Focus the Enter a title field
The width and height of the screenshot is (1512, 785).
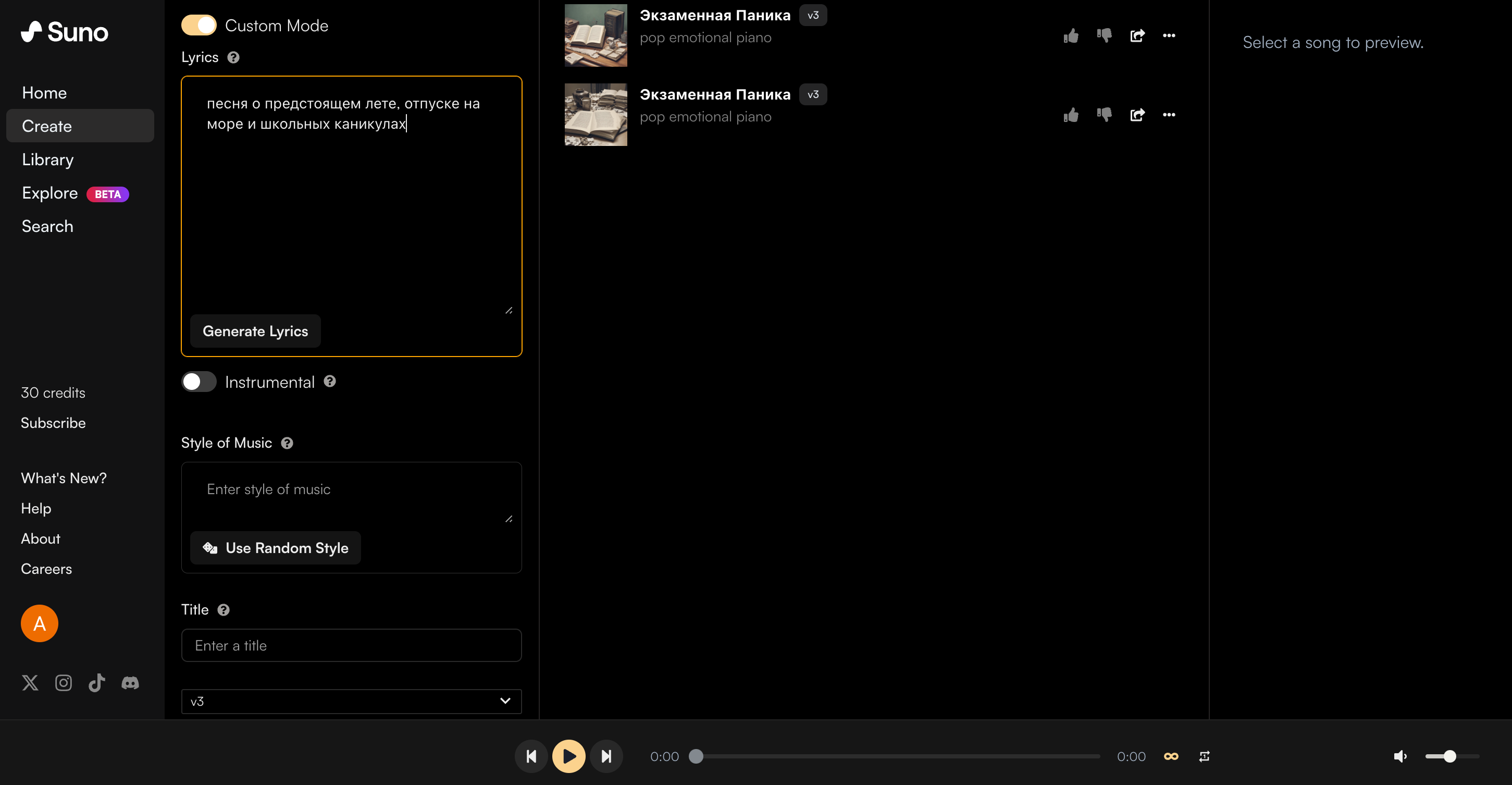tap(351, 646)
